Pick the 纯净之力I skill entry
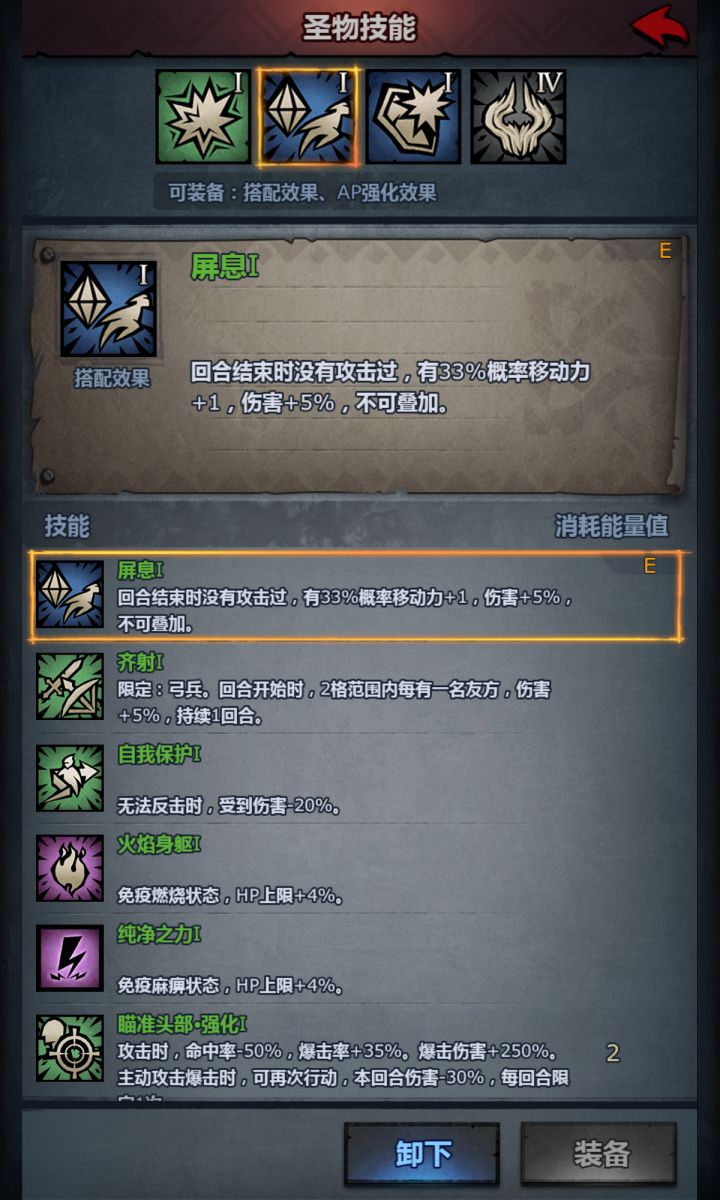 pos(355,959)
